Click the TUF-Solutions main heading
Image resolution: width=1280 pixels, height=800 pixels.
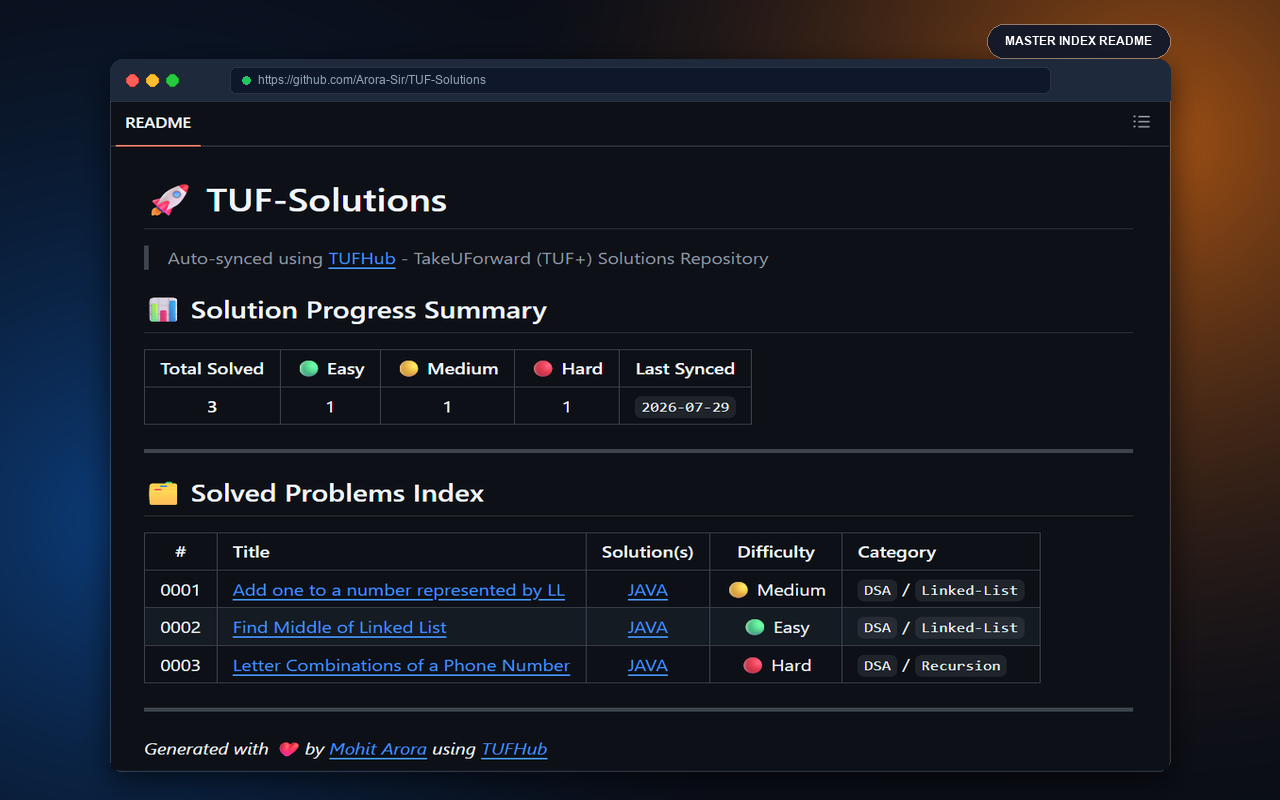[327, 200]
